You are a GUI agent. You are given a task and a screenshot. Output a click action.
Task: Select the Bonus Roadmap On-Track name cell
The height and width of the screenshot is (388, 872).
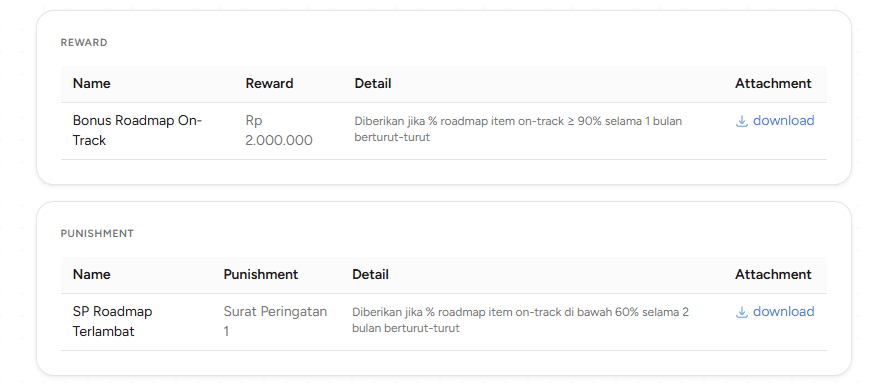[x=137, y=131]
